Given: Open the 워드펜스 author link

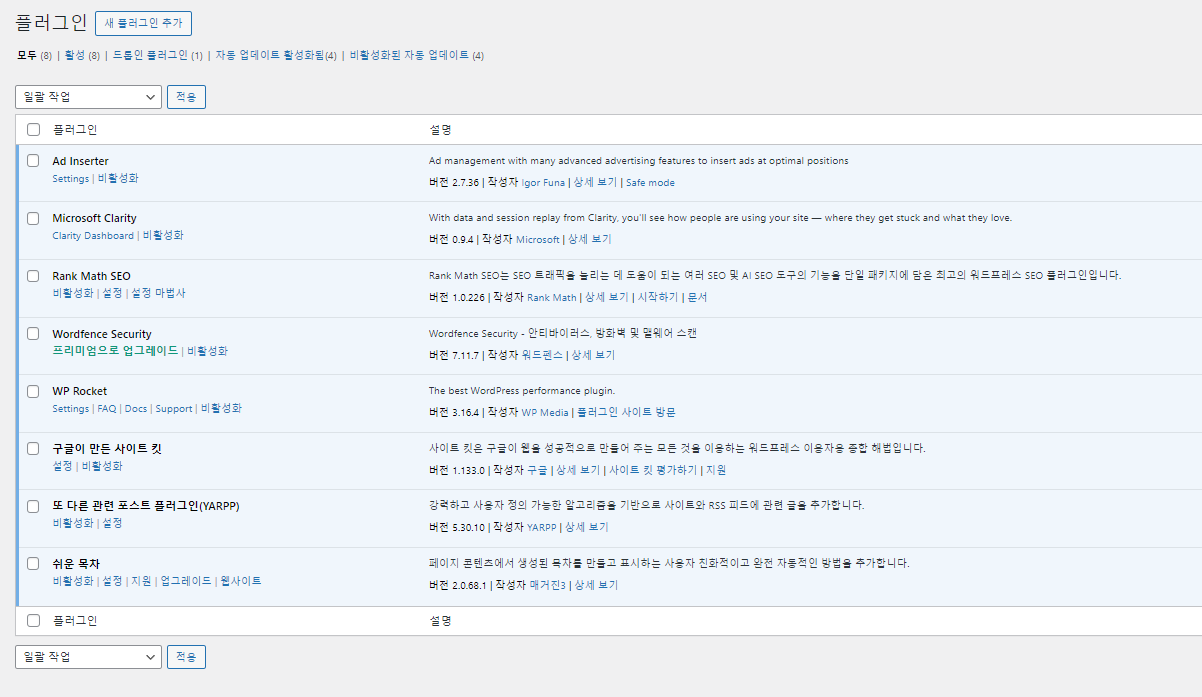Looking at the screenshot, I should (x=542, y=355).
